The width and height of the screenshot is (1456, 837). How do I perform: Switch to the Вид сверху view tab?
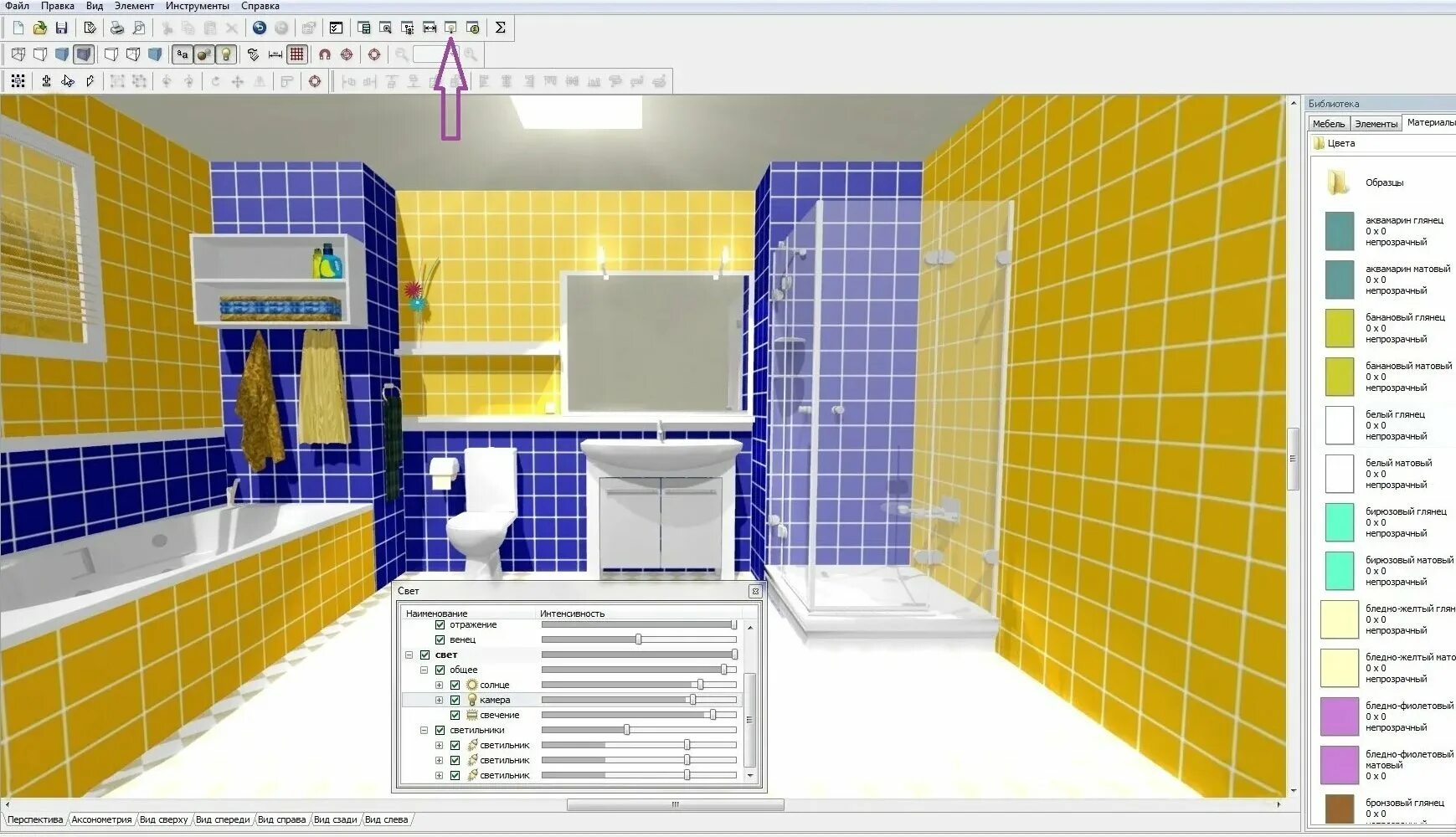[x=163, y=819]
